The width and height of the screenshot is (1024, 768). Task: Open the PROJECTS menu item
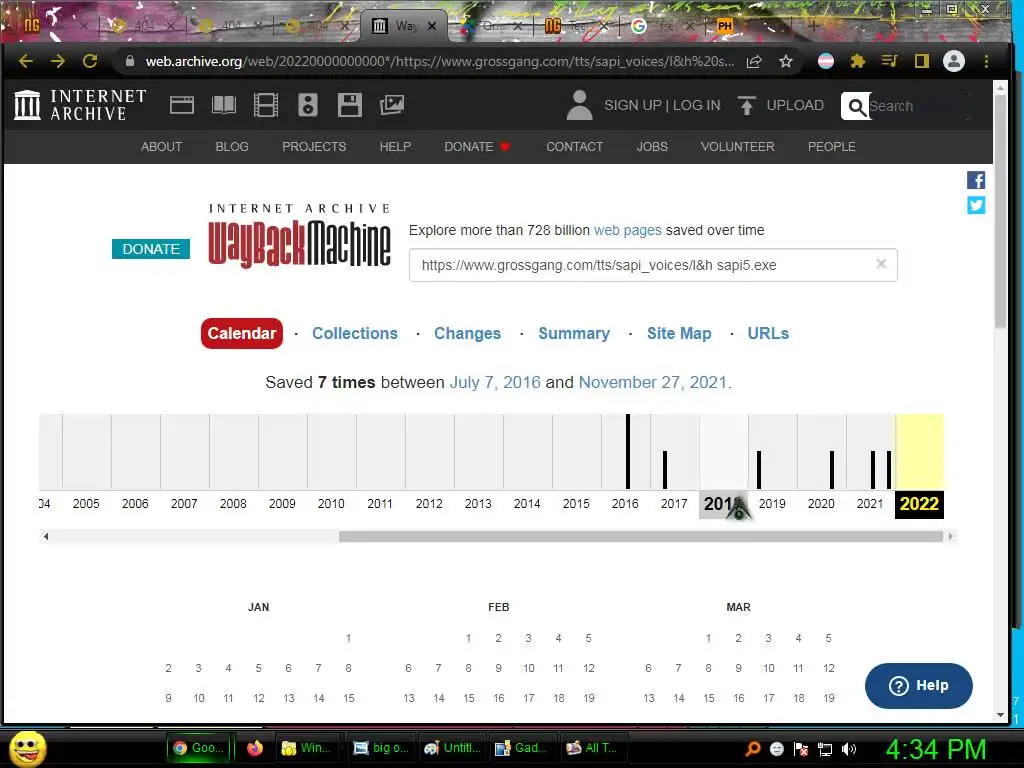[x=314, y=146]
